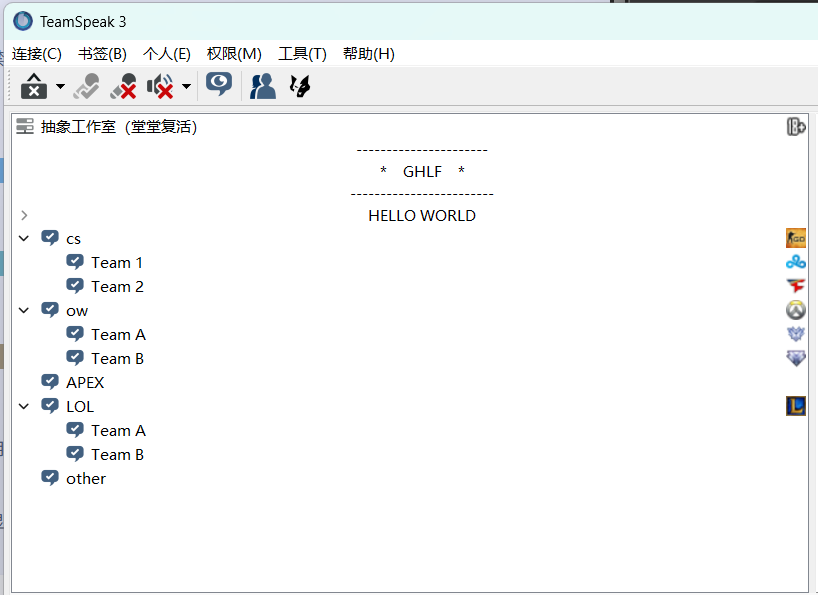Open the 个人(E) menu
This screenshot has height=595, width=818.
[x=167, y=54]
